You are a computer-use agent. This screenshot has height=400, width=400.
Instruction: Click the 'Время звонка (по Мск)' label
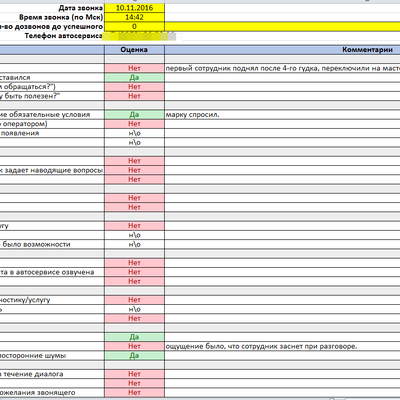point(61,17)
